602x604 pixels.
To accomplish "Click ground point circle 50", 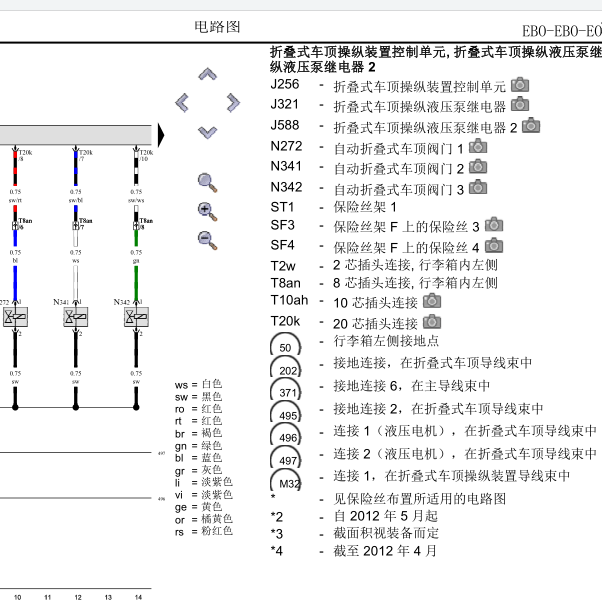I will tap(285, 344).
